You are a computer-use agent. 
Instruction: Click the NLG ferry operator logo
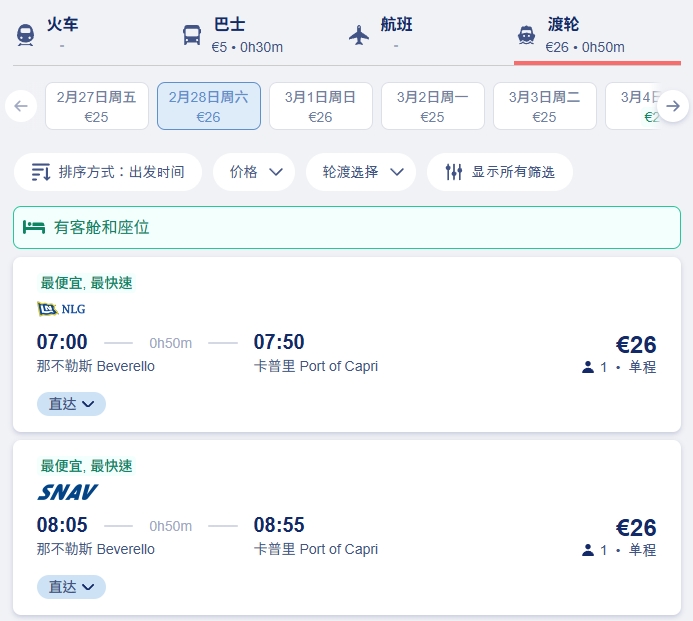pos(61,309)
